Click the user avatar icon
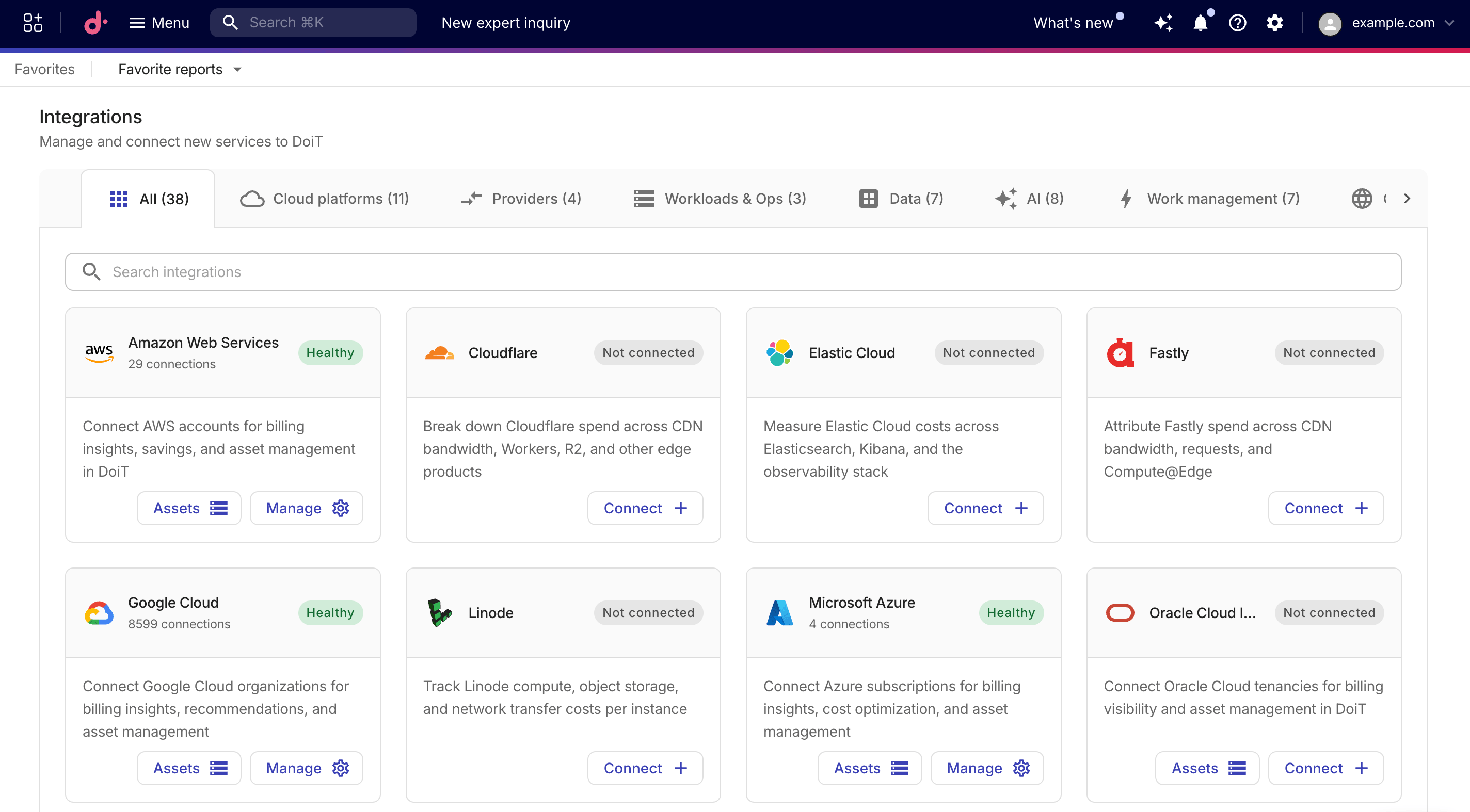The image size is (1470, 812). click(1329, 23)
